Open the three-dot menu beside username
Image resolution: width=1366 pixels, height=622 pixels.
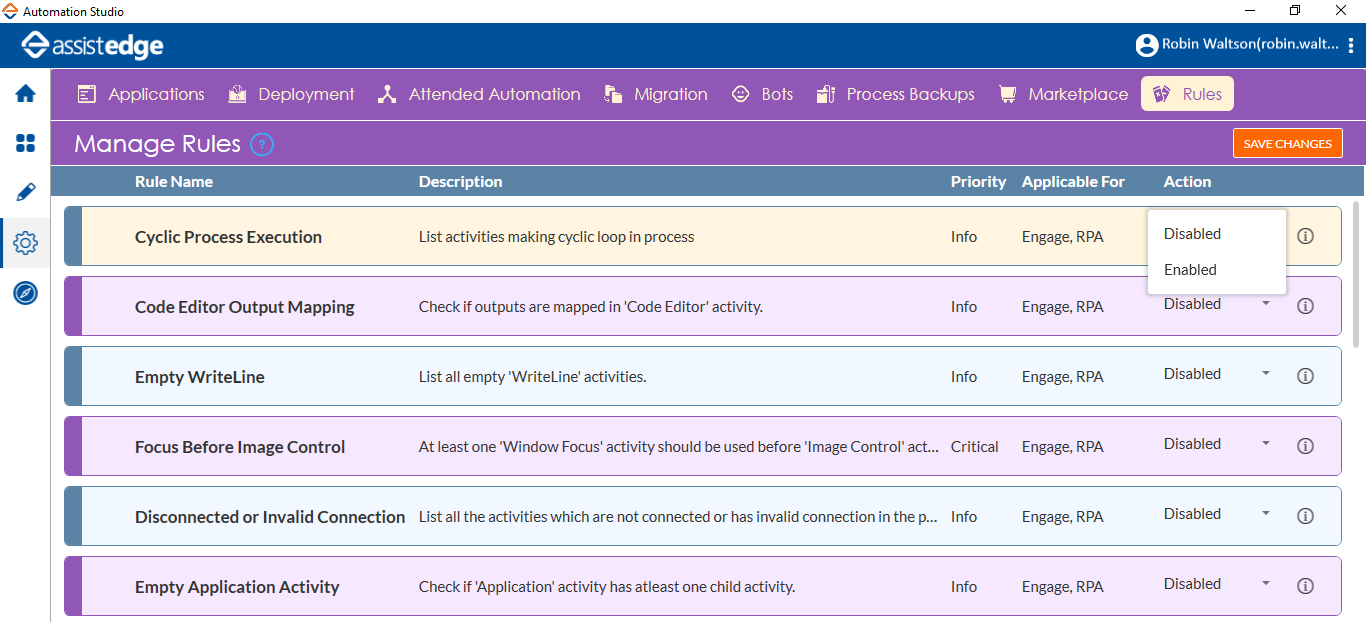1351,45
